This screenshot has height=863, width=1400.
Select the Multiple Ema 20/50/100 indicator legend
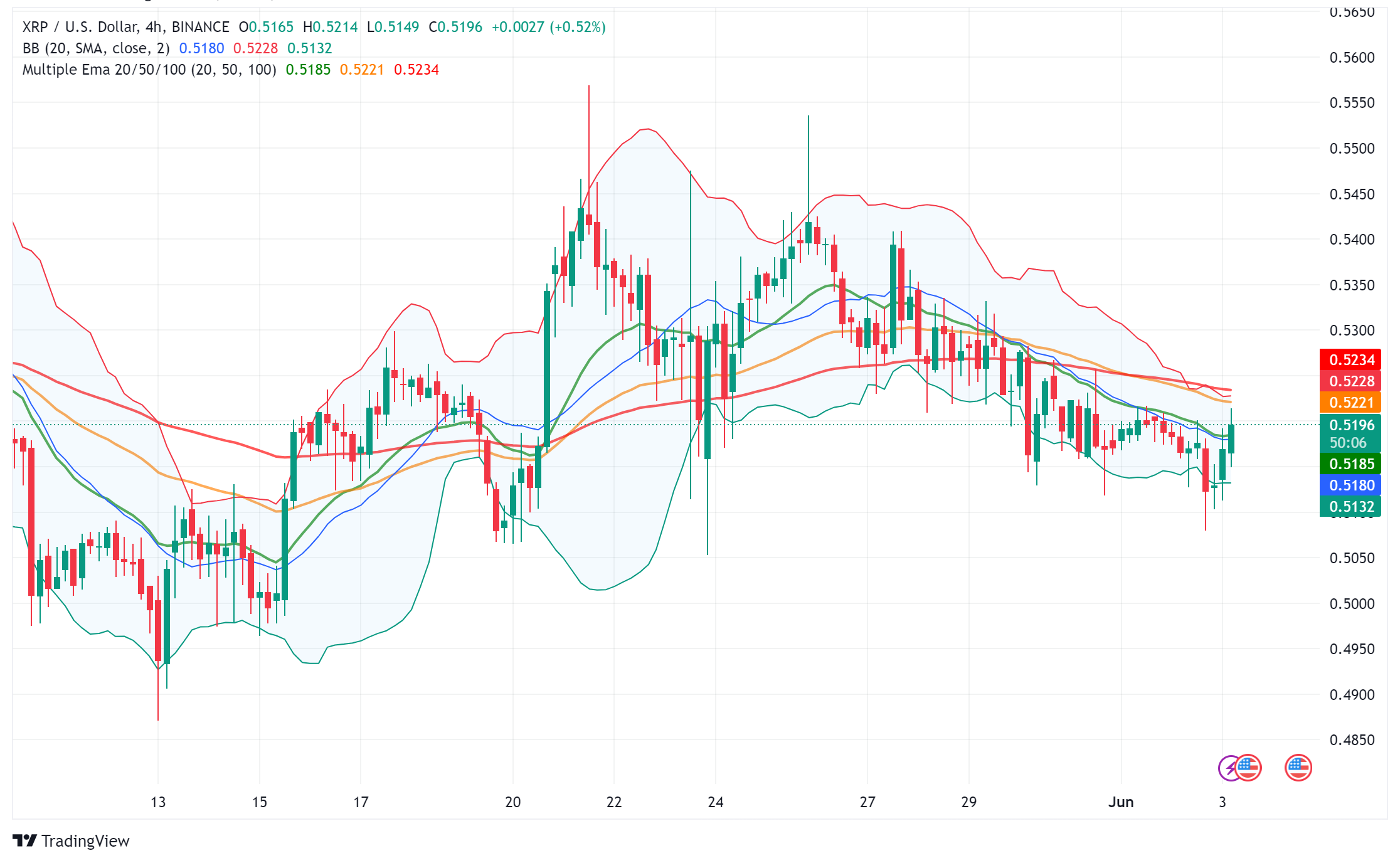pyautogui.click(x=149, y=70)
